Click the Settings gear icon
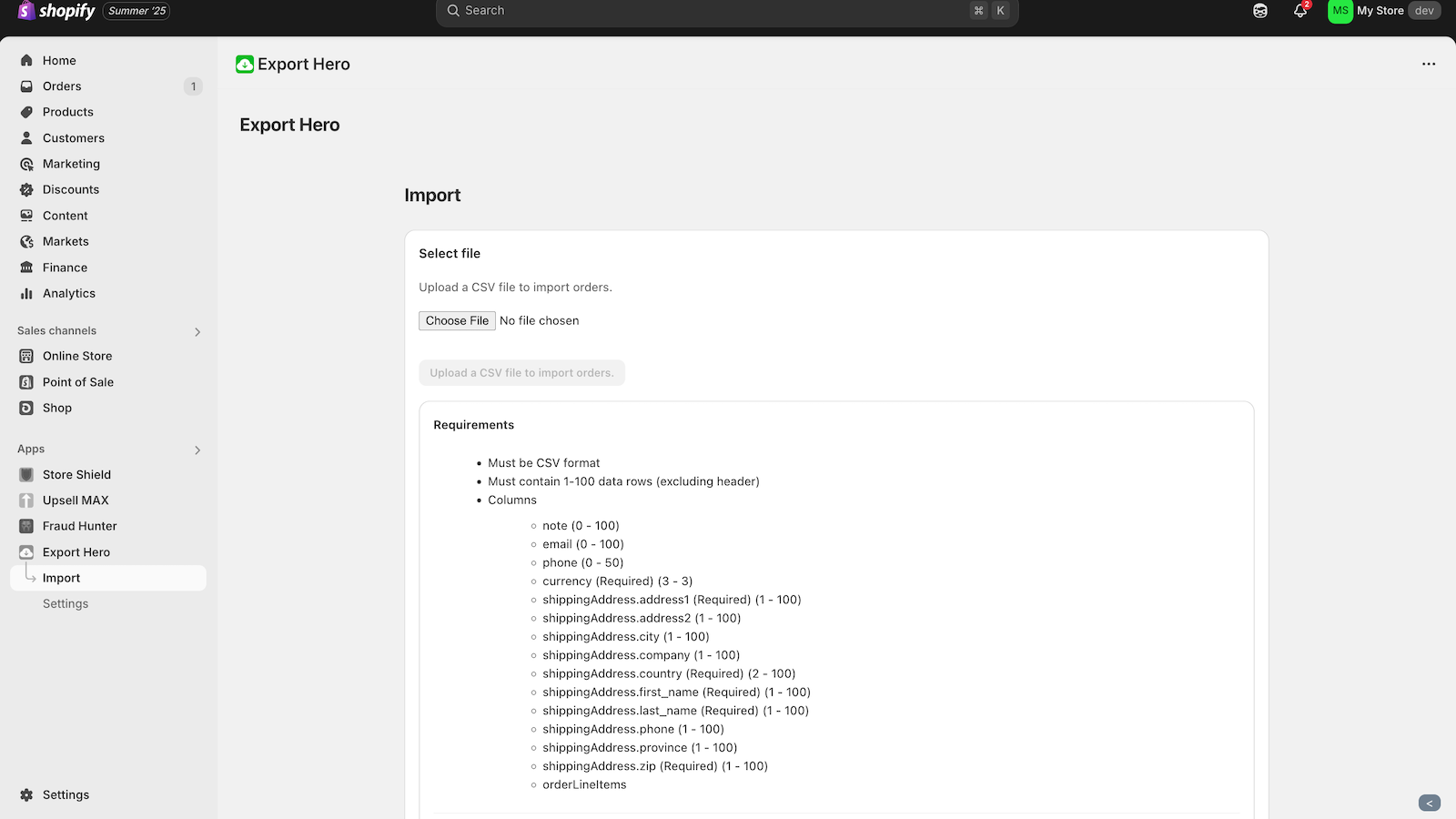The height and width of the screenshot is (819, 1456). (26, 795)
